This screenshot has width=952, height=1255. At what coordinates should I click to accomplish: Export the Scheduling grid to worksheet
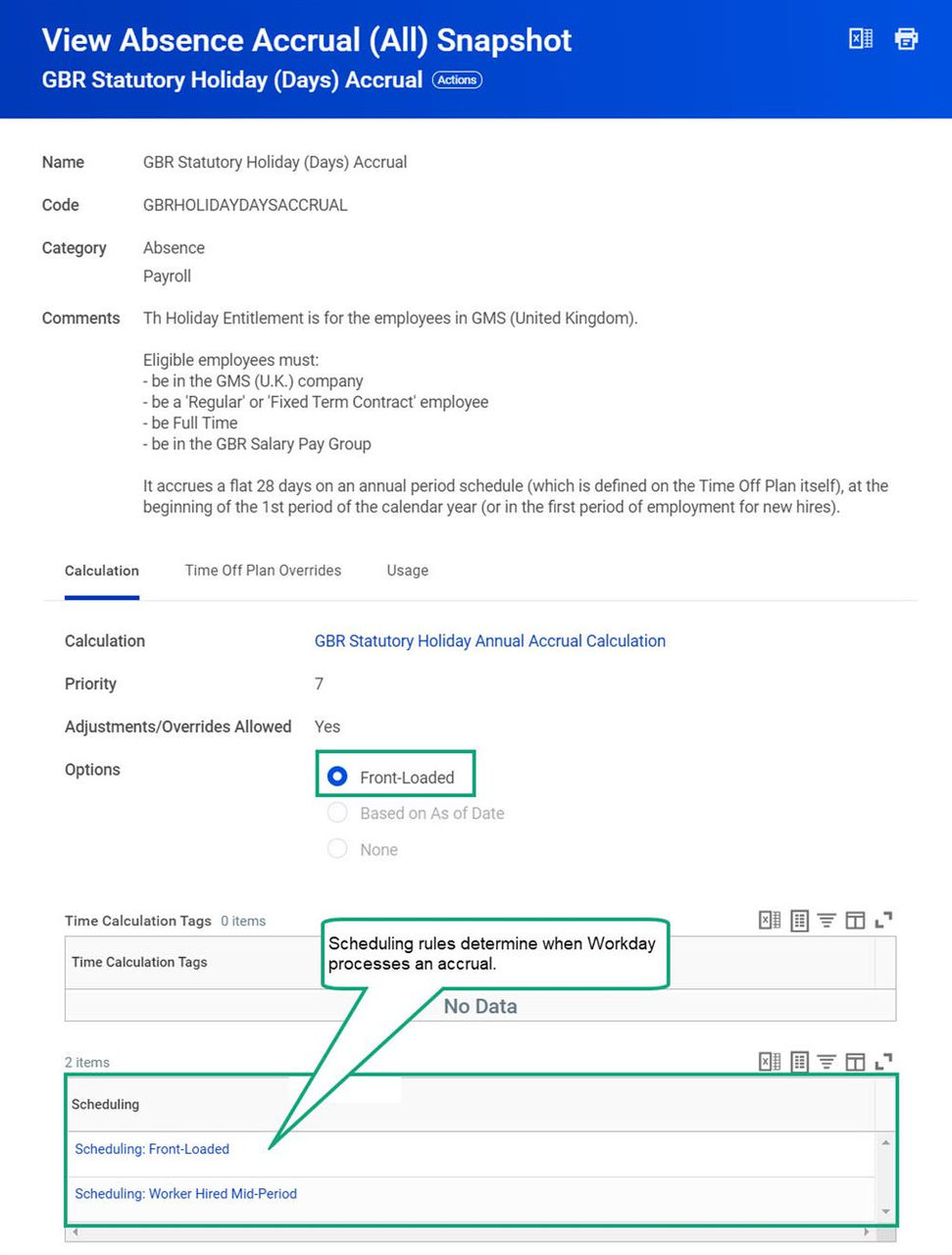tap(800, 1062)
